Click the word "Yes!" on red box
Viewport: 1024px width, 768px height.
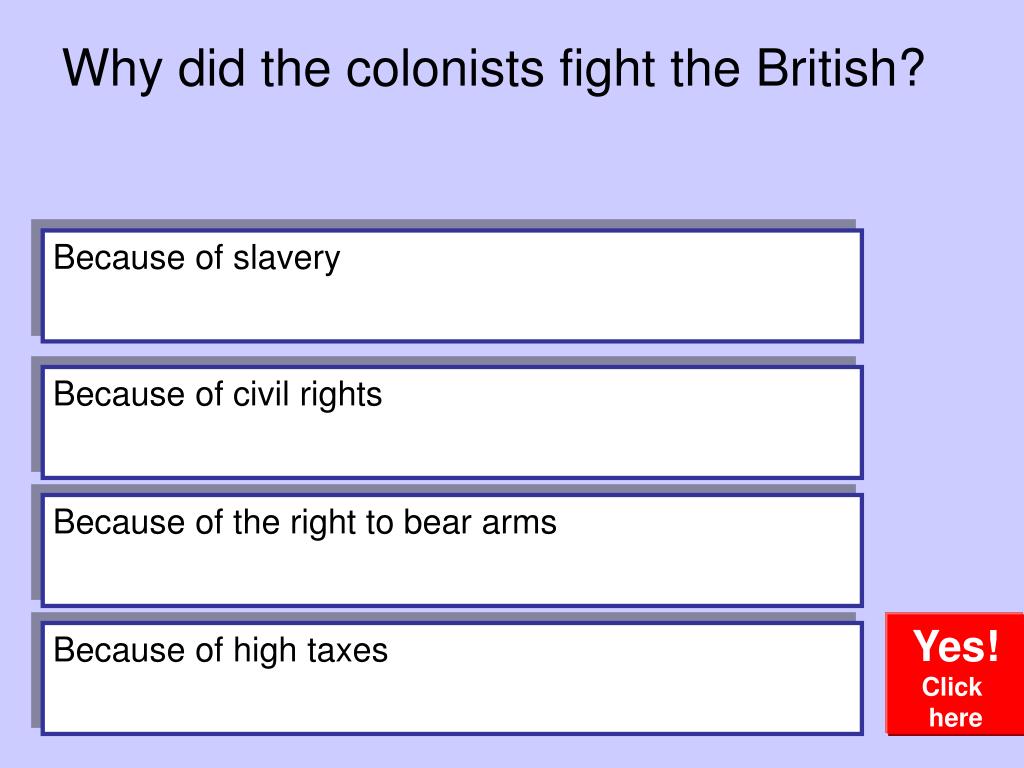point(956,646)
